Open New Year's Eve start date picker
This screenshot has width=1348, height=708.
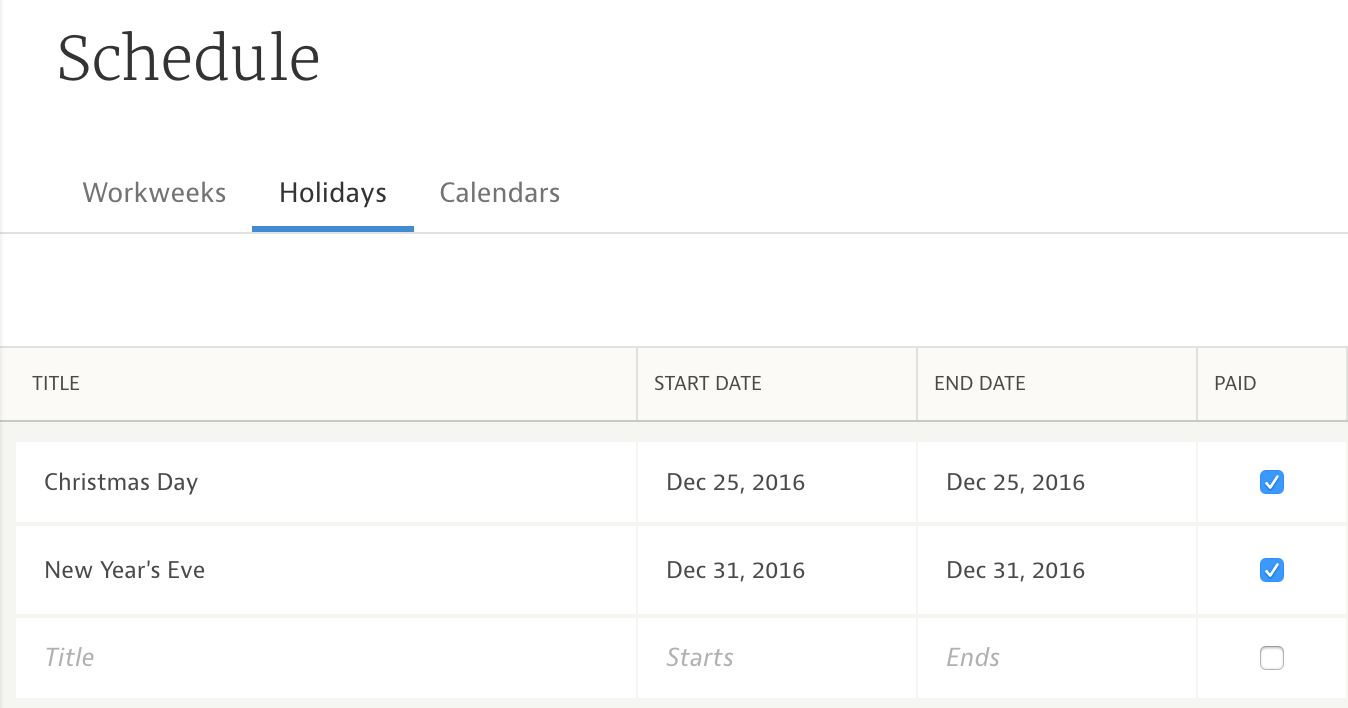click(x=736, y=571)
